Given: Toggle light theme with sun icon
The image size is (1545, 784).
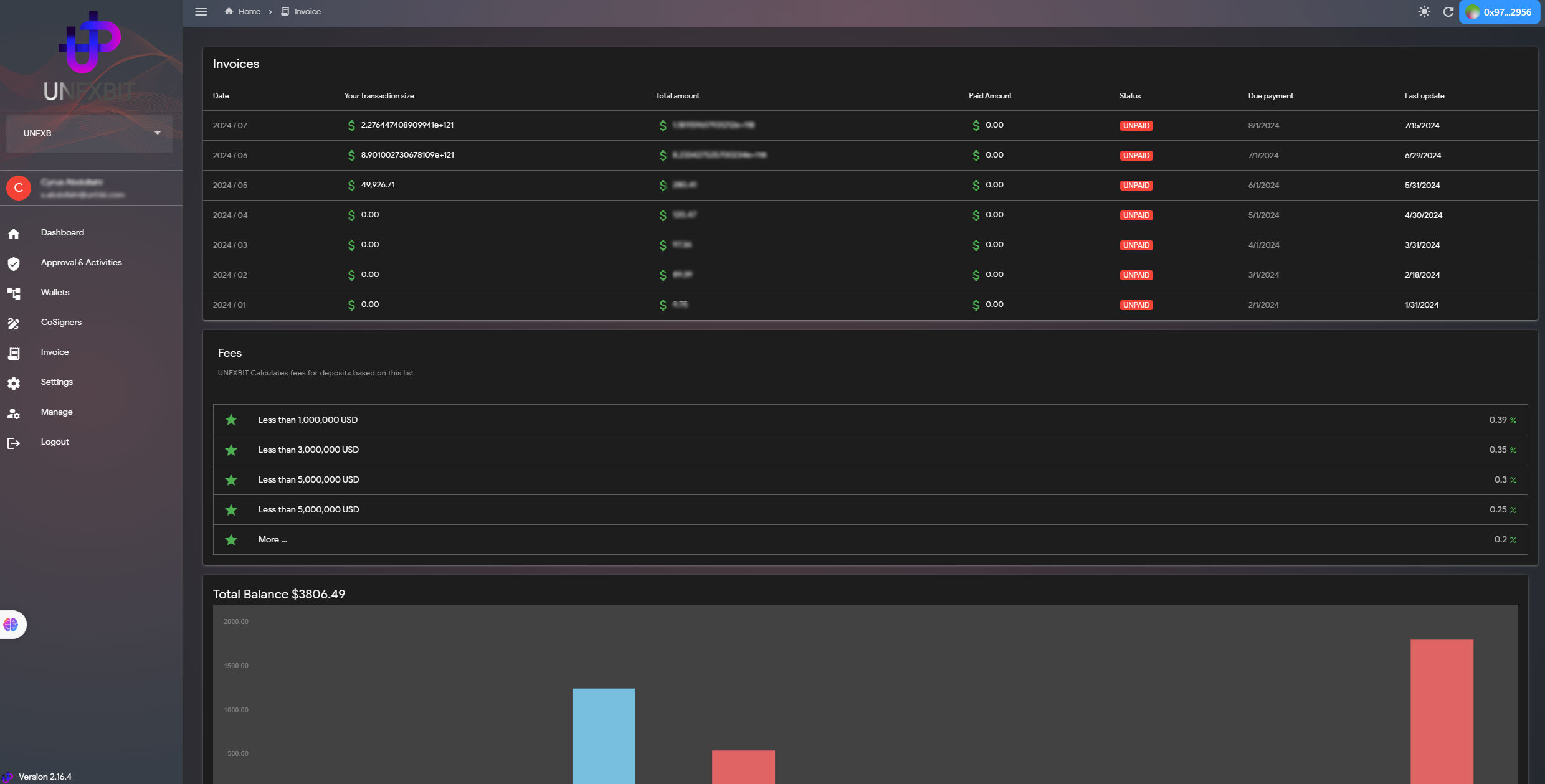Looking at the screenshot, I should pyautogui.click(x=1424, y=12).
